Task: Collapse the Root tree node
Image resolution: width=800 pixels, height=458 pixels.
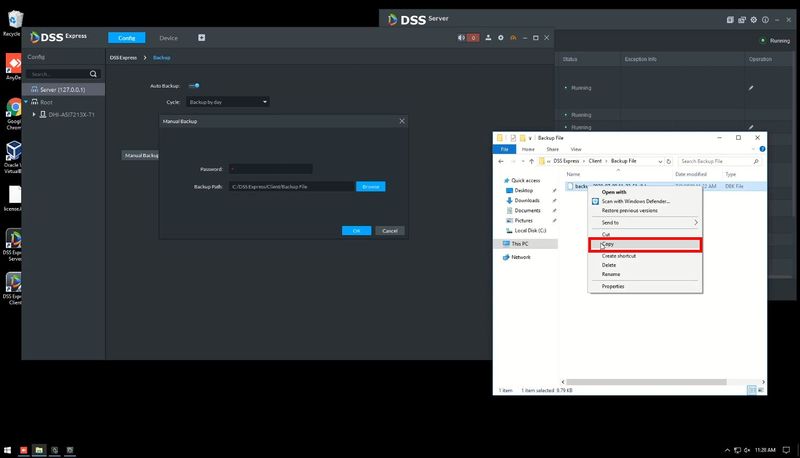Action: [26, 102]
